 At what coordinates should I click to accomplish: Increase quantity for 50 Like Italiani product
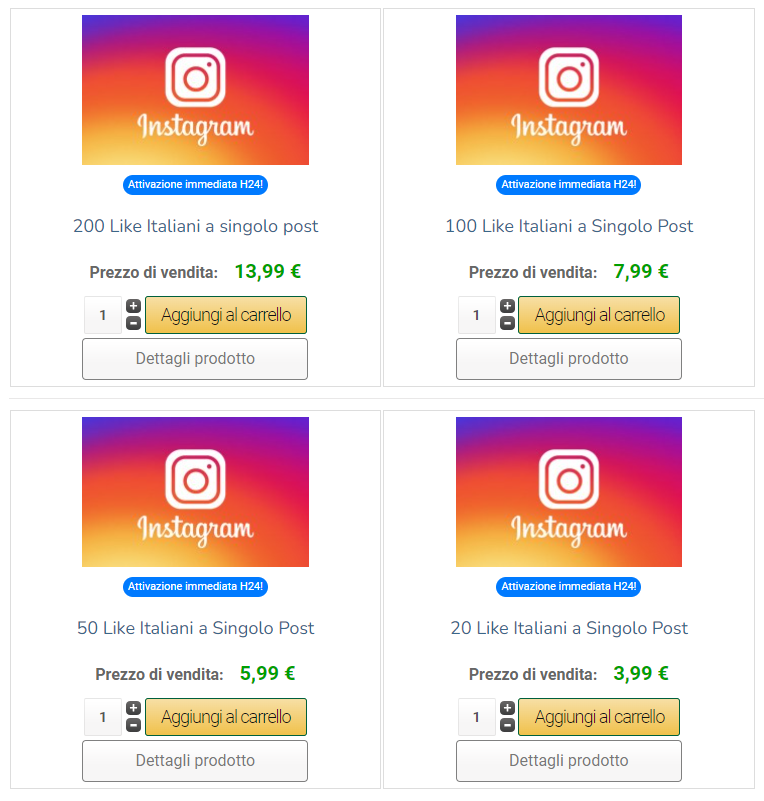134,708
